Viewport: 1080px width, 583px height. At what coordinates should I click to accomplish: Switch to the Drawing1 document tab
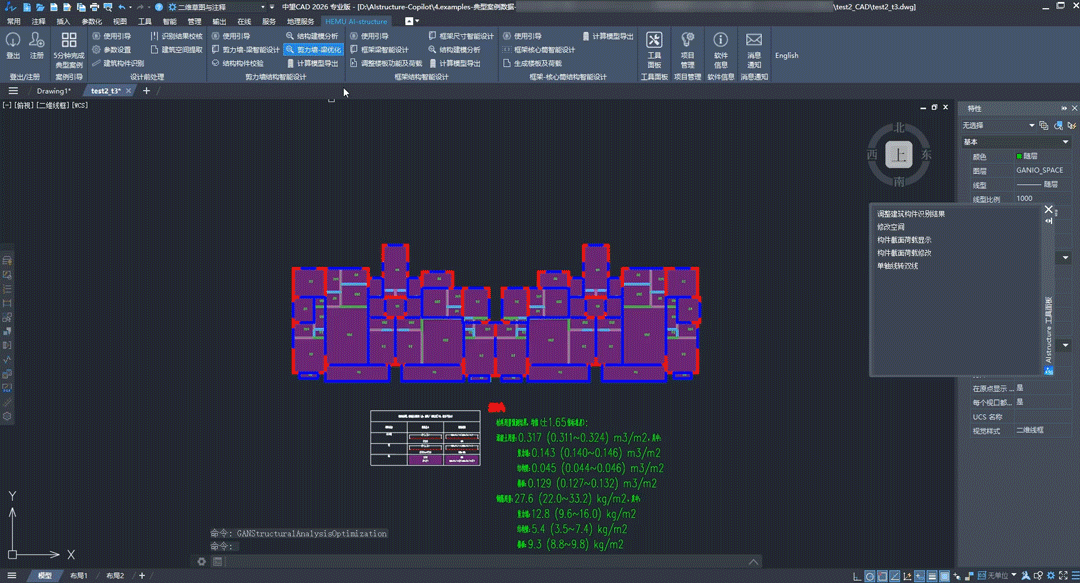(x=53, y=91)
